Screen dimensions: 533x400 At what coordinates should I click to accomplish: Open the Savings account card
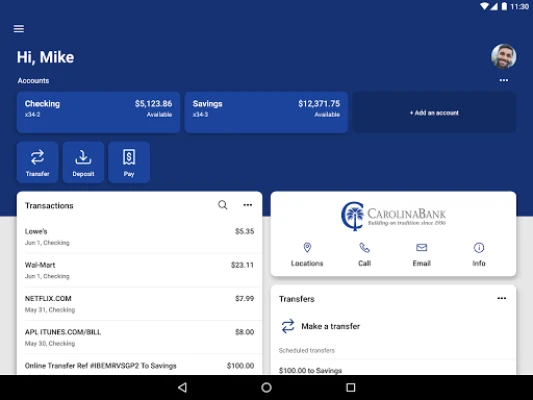tap(266, 112)
